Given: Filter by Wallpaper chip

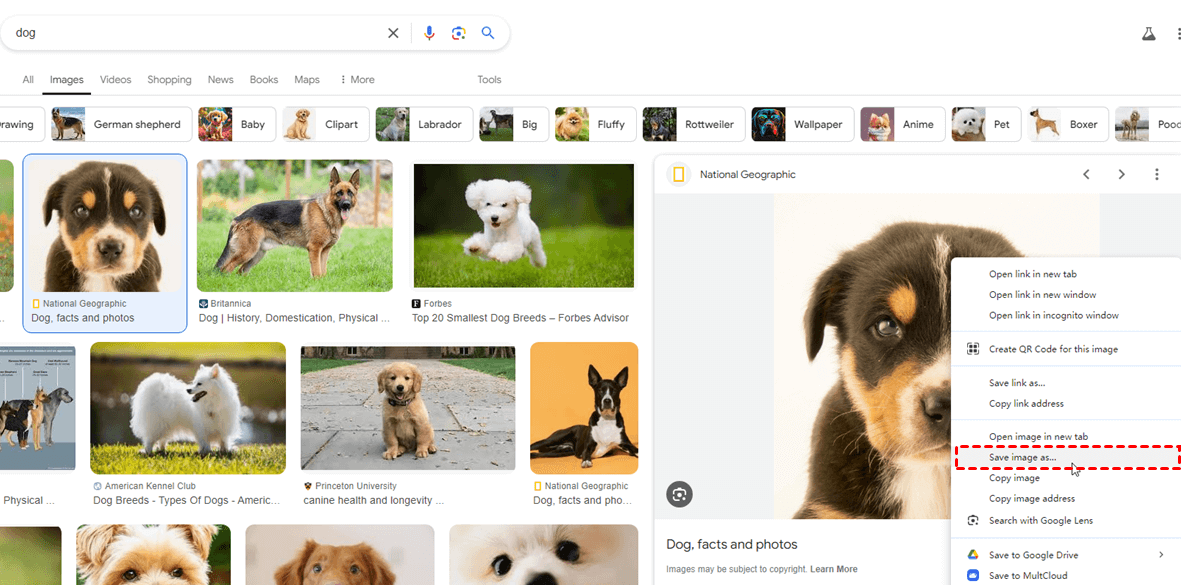Looking at the screenshot, I should point(803,124).
